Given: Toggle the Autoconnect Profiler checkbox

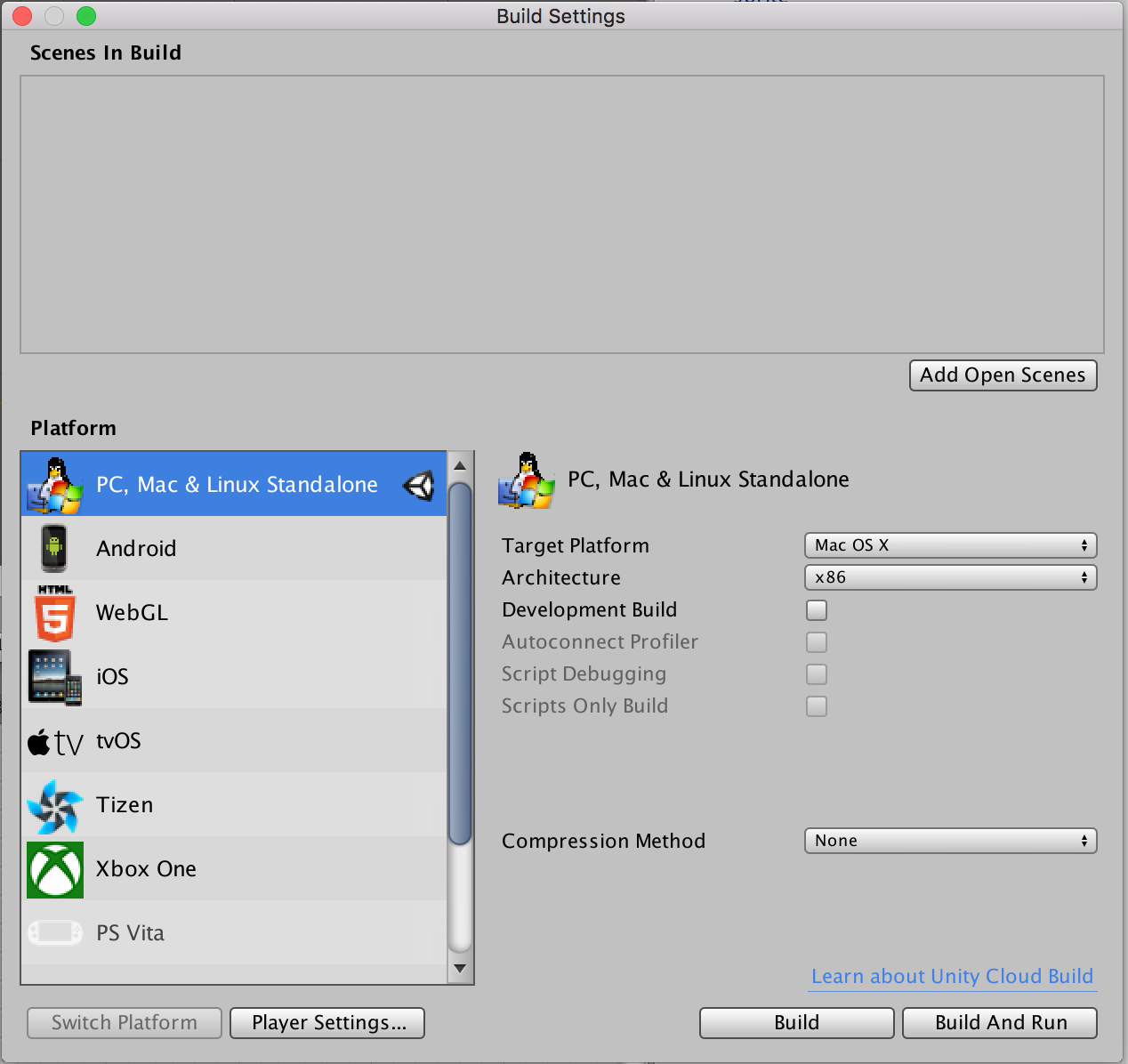Looking at the screenshot, I should (817, 642).
